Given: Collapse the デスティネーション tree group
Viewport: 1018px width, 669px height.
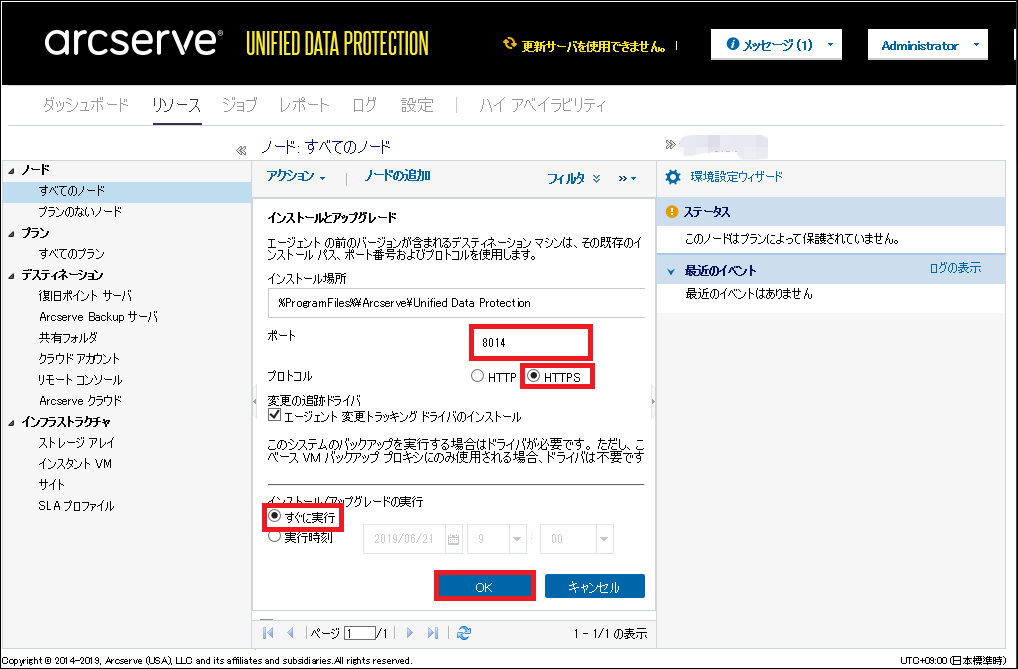Looking at the screenshot, I should (x=11, y=276).
